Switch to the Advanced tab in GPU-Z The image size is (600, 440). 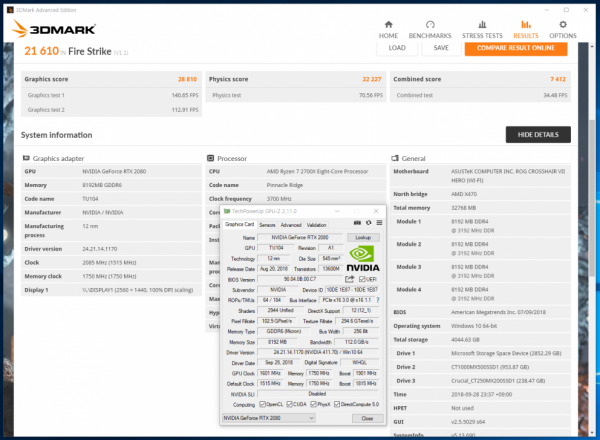291,225
